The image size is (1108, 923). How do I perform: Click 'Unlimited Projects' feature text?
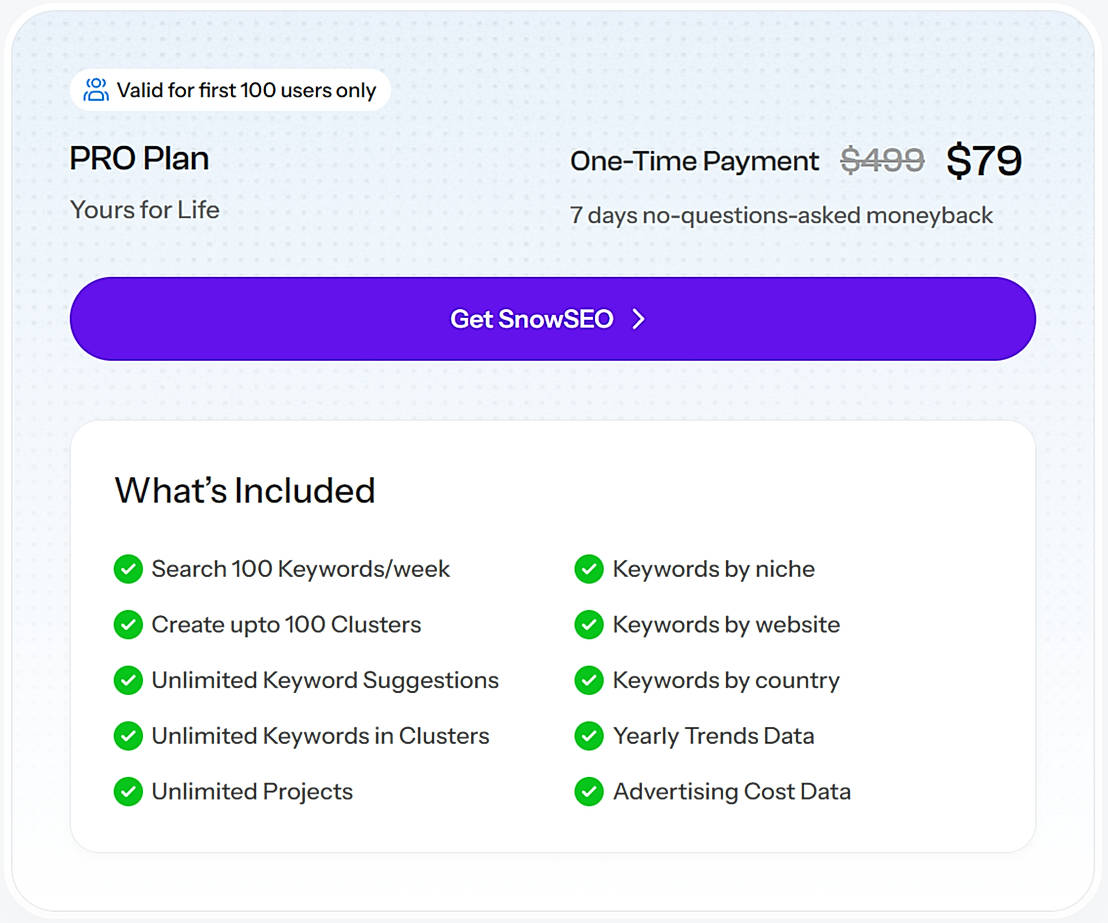click(252, 792)
